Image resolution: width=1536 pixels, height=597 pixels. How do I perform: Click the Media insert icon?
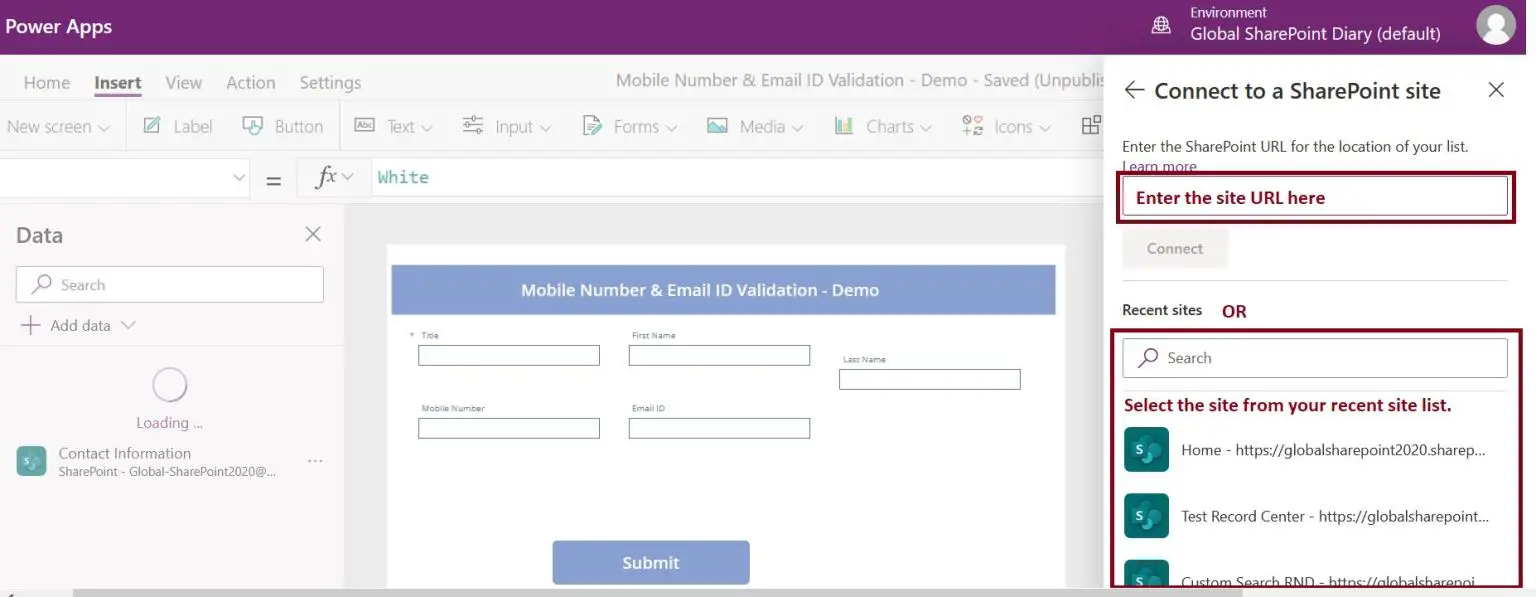click(718, 125)
